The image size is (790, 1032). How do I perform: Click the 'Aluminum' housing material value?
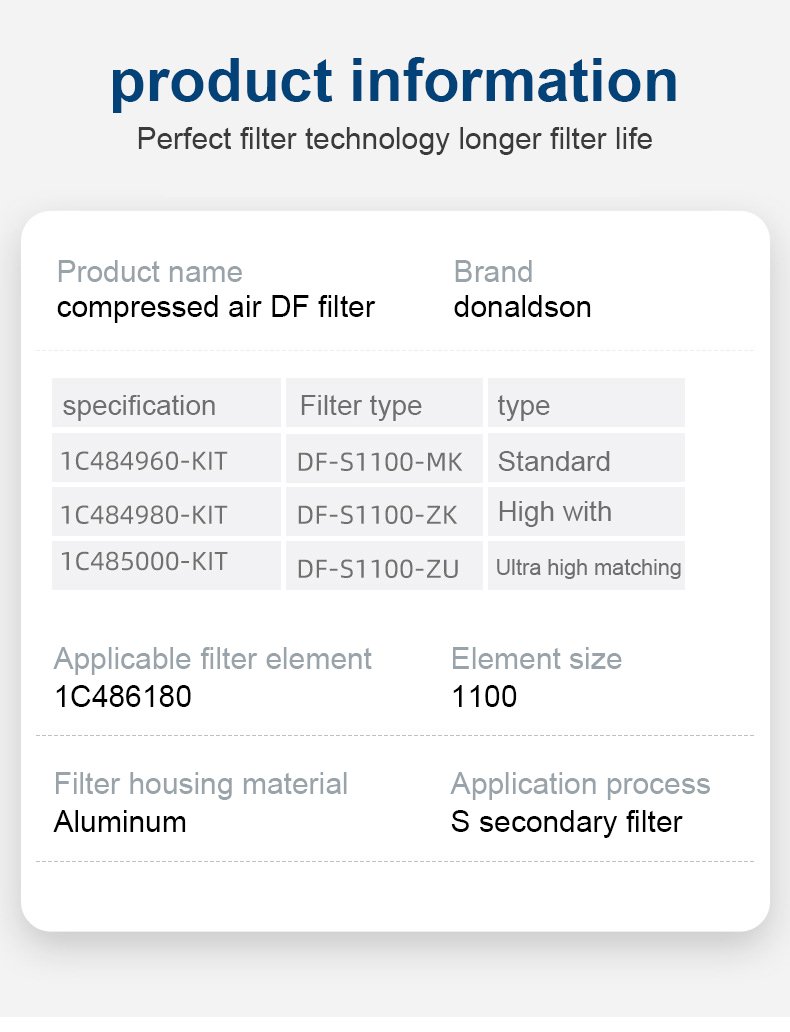(120, 822)
